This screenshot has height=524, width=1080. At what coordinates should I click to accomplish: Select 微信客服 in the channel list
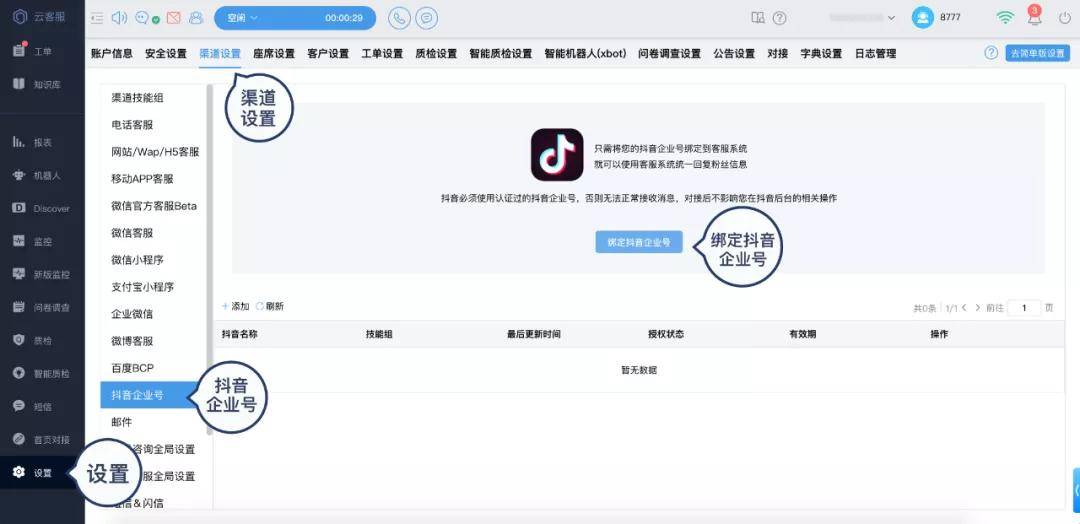(x=132, y=232)
